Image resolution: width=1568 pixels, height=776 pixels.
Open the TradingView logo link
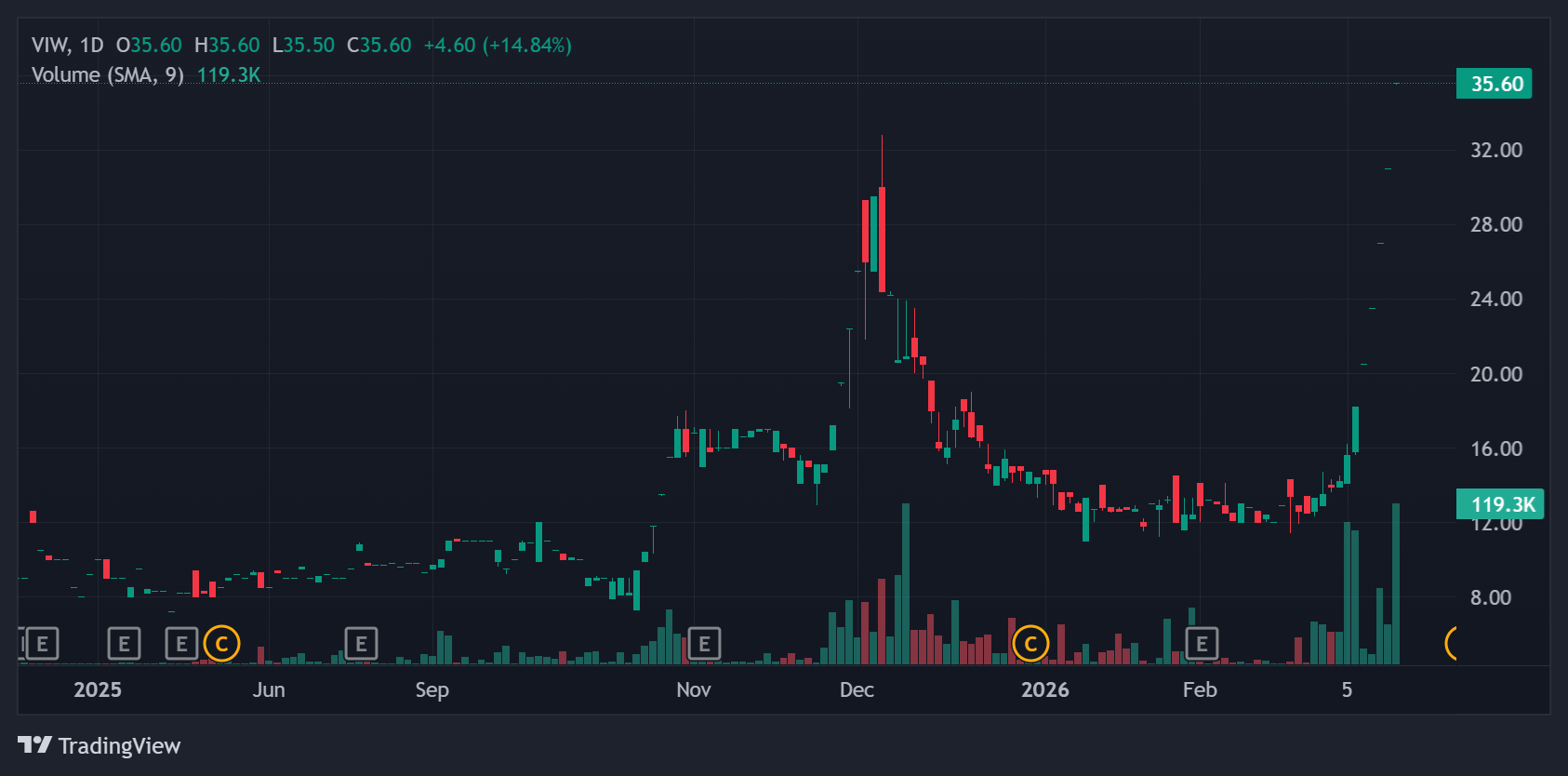pyautogui.click(x=100, y=746)
